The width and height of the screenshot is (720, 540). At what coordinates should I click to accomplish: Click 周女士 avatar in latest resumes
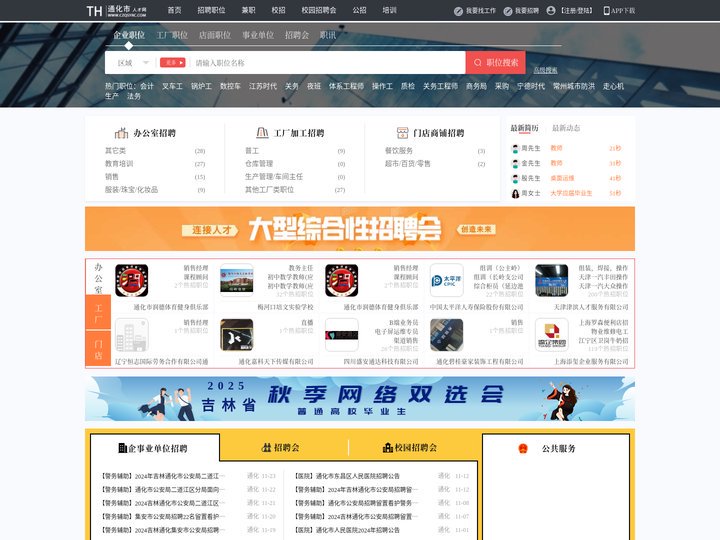click(515, 193)
